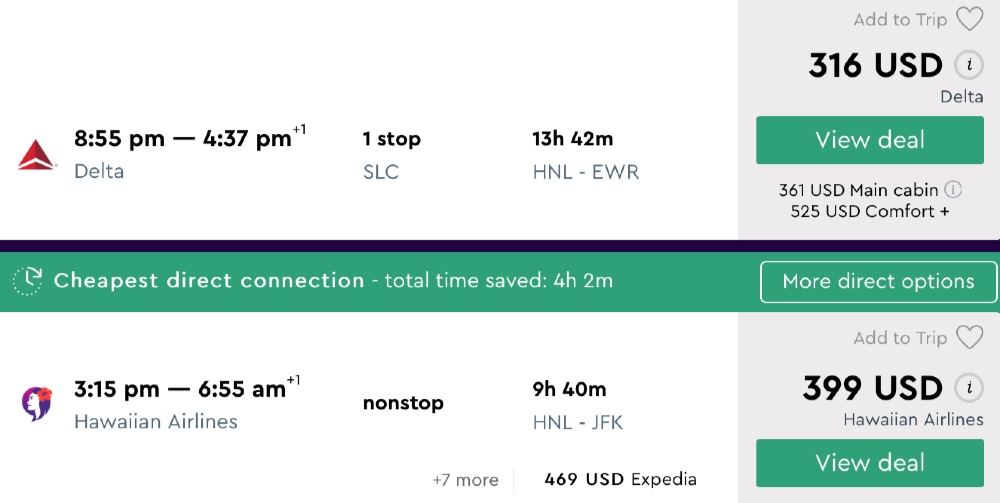1000x503 pixels.
Task: Toggle heart to save Hawaiian Airlines flight
Action: [969, 338]
